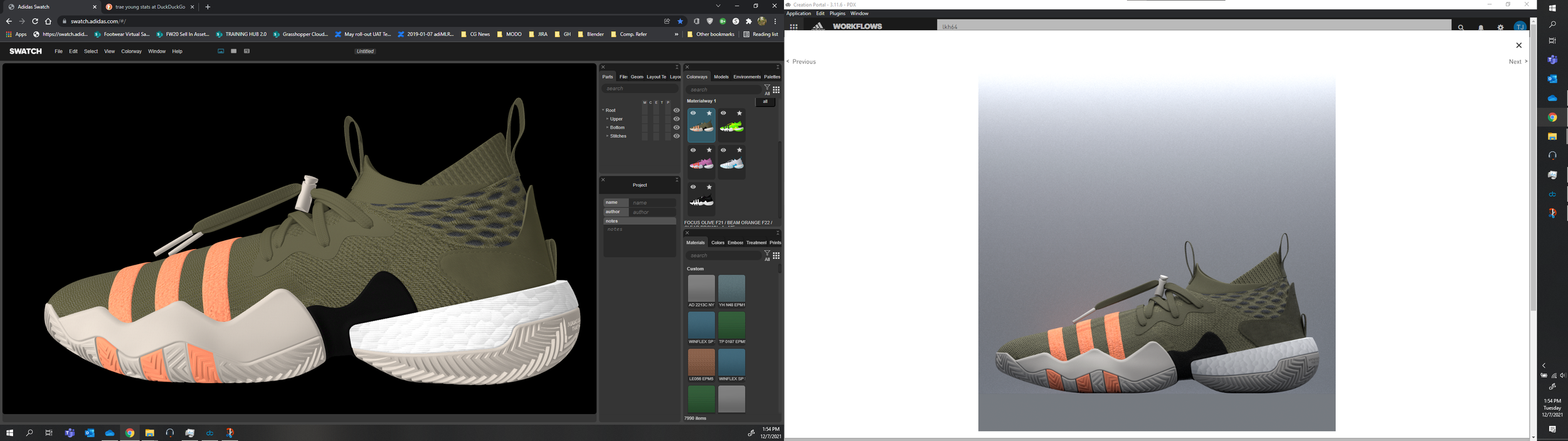Expand the Bottom tree node
Viewport: 1568px width, 441px height.
click(x=607, y=127)
